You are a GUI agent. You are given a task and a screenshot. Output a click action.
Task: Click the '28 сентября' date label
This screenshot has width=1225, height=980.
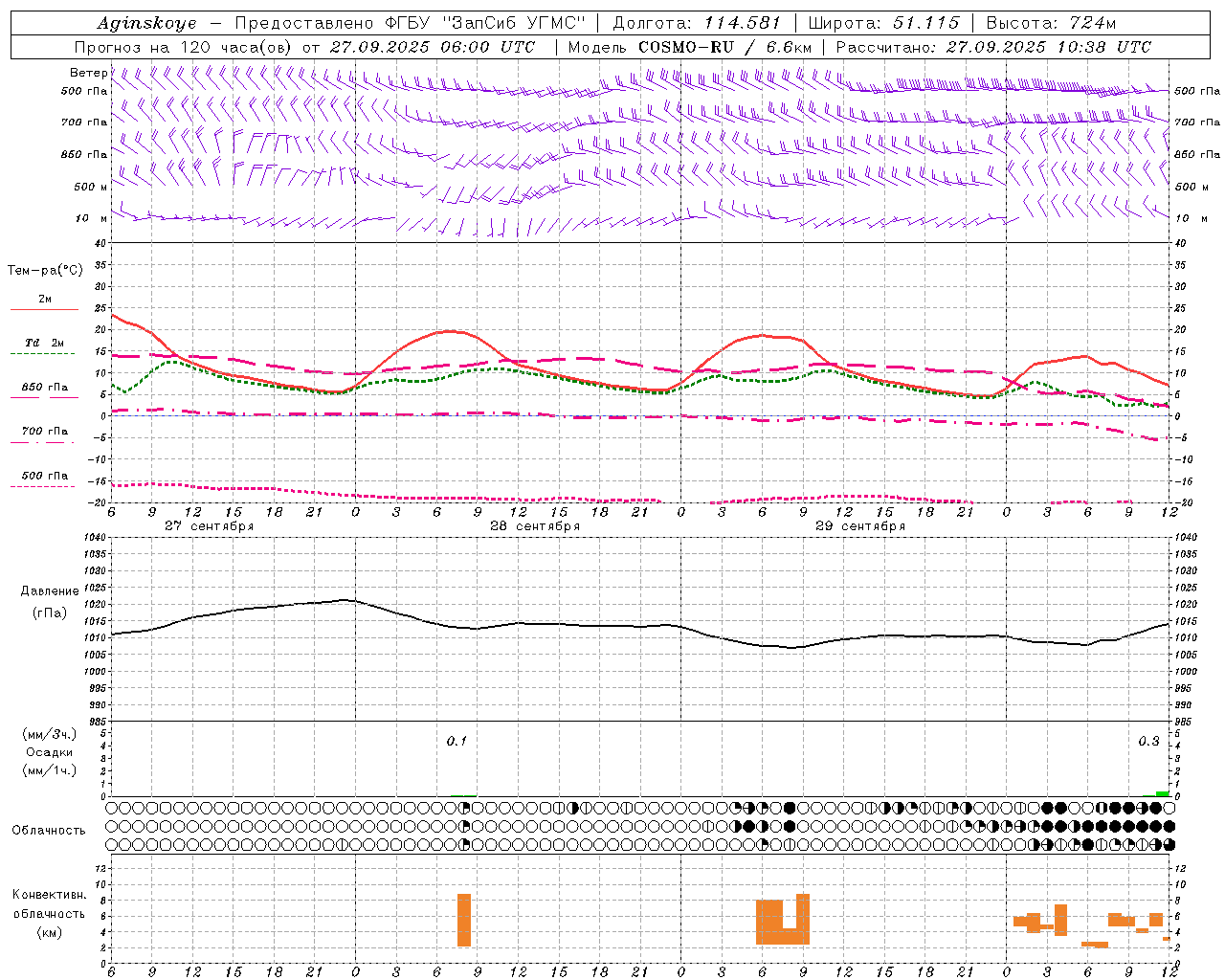pos(535,526)
